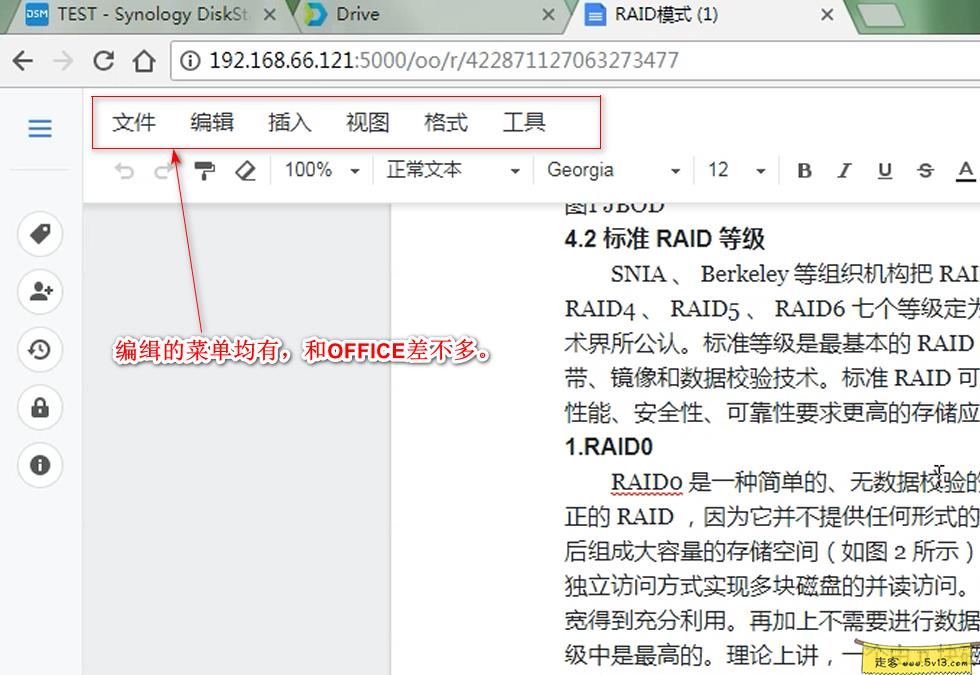Toggle bold formatting
The image size is (980, 675).
[x=803, y=170]
